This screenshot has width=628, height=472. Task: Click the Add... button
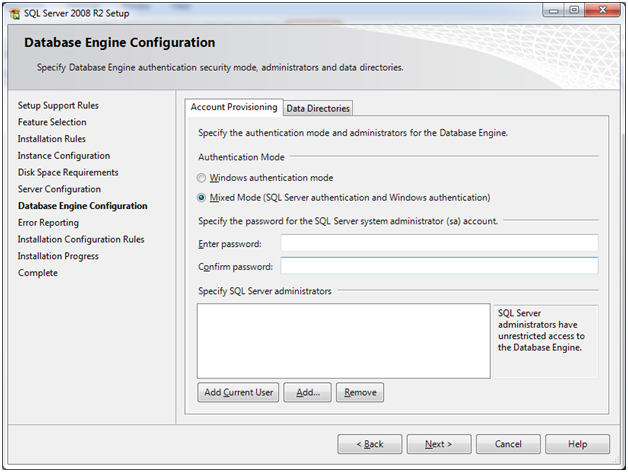pyautogui.click(x=307, y=393)
